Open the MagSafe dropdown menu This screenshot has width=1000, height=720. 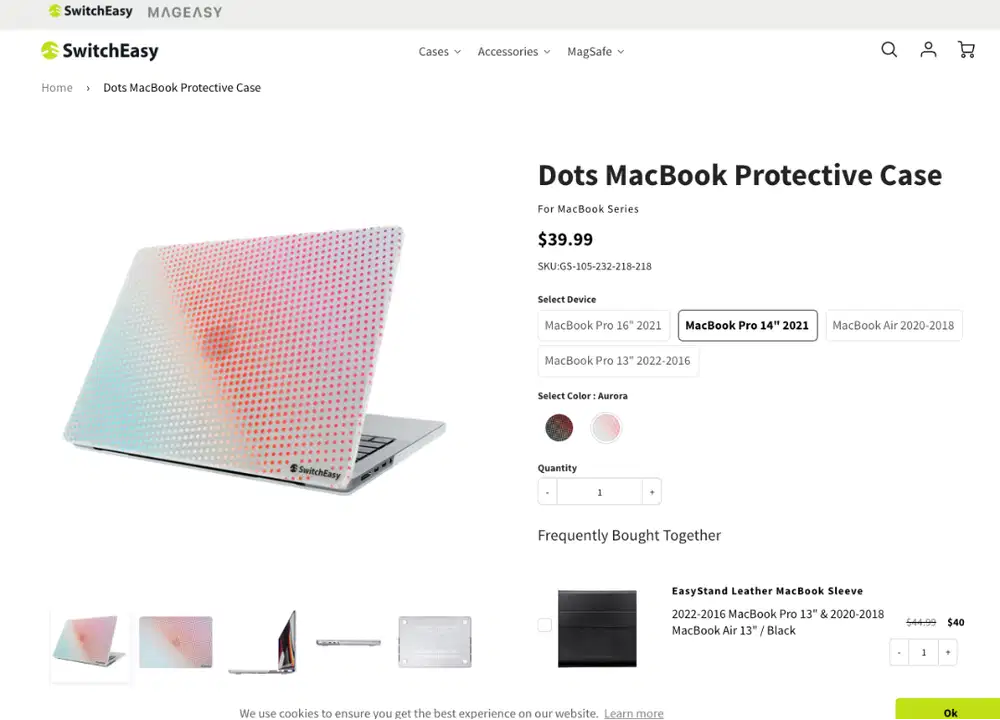coord(594,51)
